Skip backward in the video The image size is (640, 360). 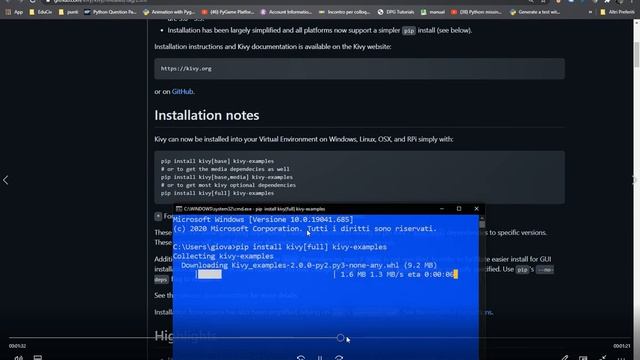tap(301, 358)
